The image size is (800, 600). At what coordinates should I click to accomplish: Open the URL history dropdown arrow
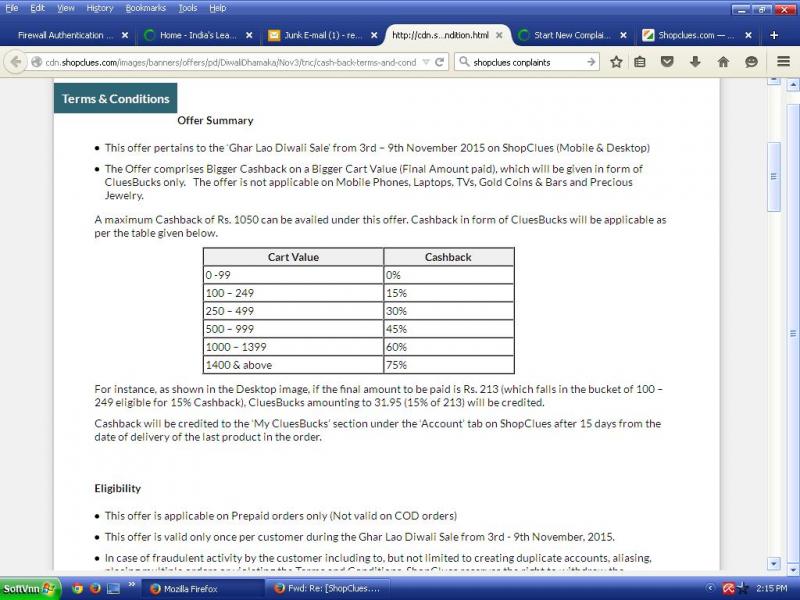click(426, 62)
